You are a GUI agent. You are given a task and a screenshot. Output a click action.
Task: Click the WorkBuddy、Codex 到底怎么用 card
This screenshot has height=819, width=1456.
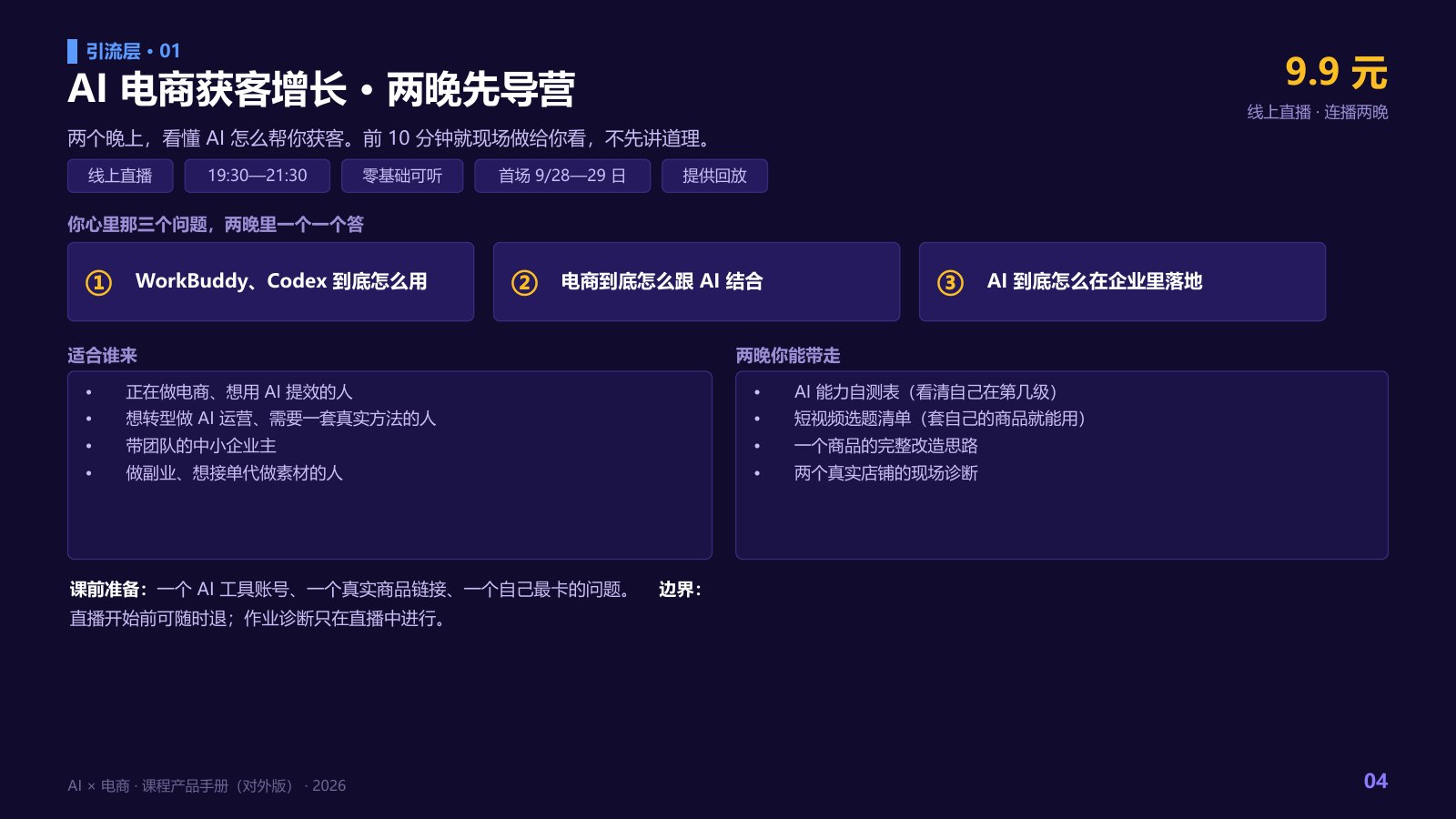[x=270, y=281]
